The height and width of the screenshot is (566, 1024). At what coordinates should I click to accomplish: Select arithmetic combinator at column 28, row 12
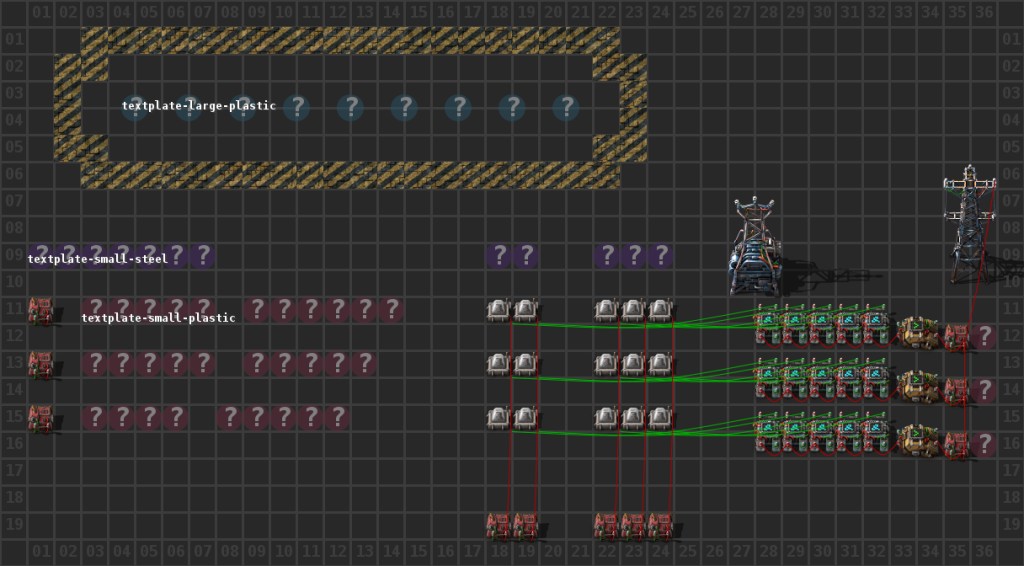(x=768, y=324)
